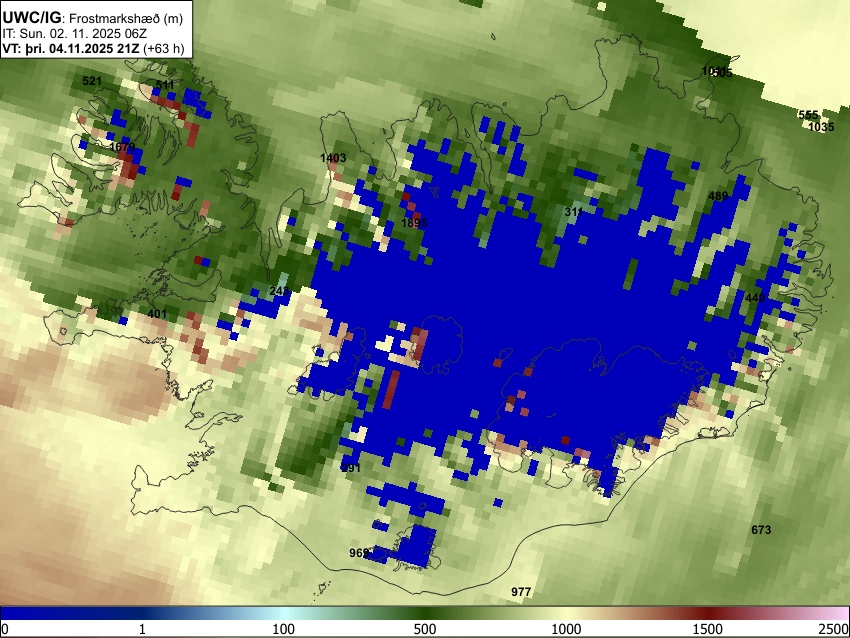Image resolution: width=850 pixels, height=638 pixels.
Task: Click the cyan 100 band of the color scale
Action: point(284,613)
